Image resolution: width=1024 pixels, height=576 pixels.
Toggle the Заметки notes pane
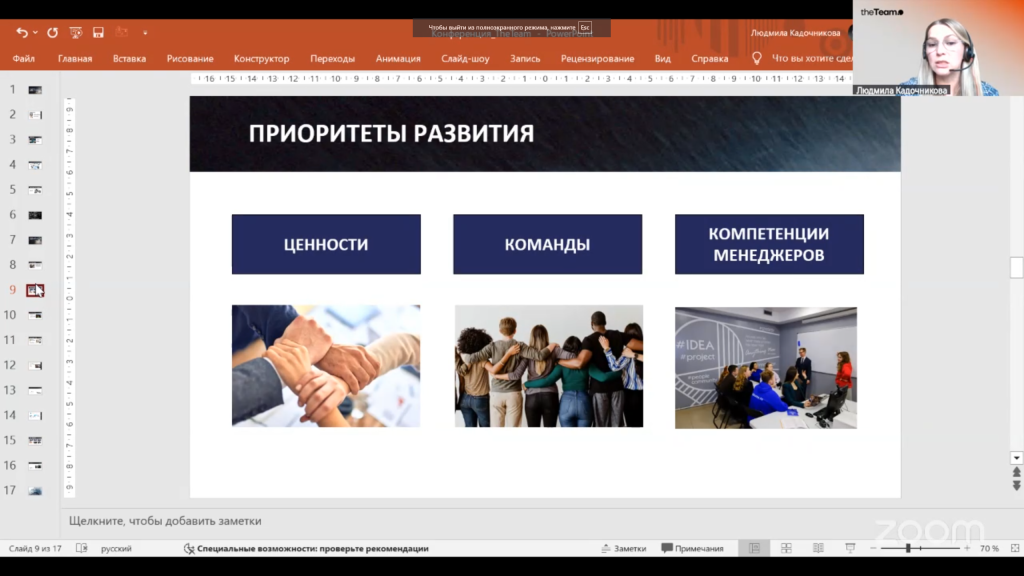point(624,549)
